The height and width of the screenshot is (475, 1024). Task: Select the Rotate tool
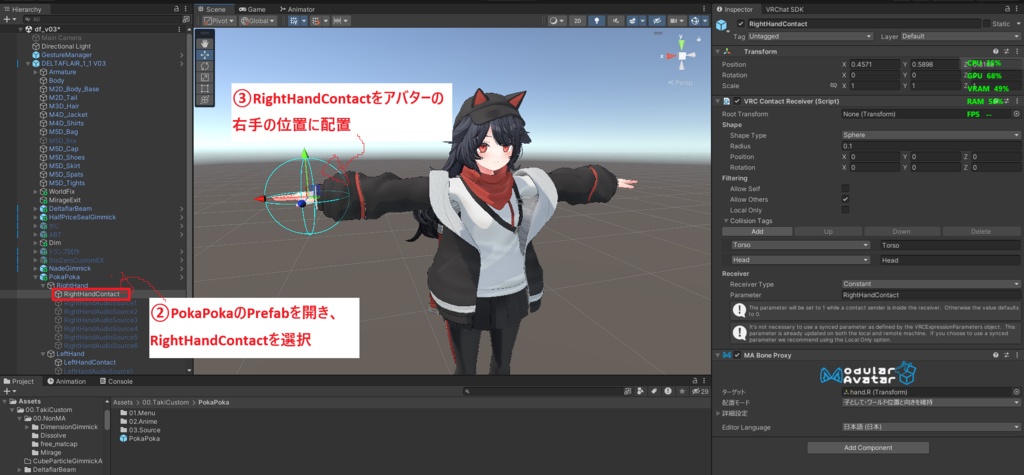204,66
